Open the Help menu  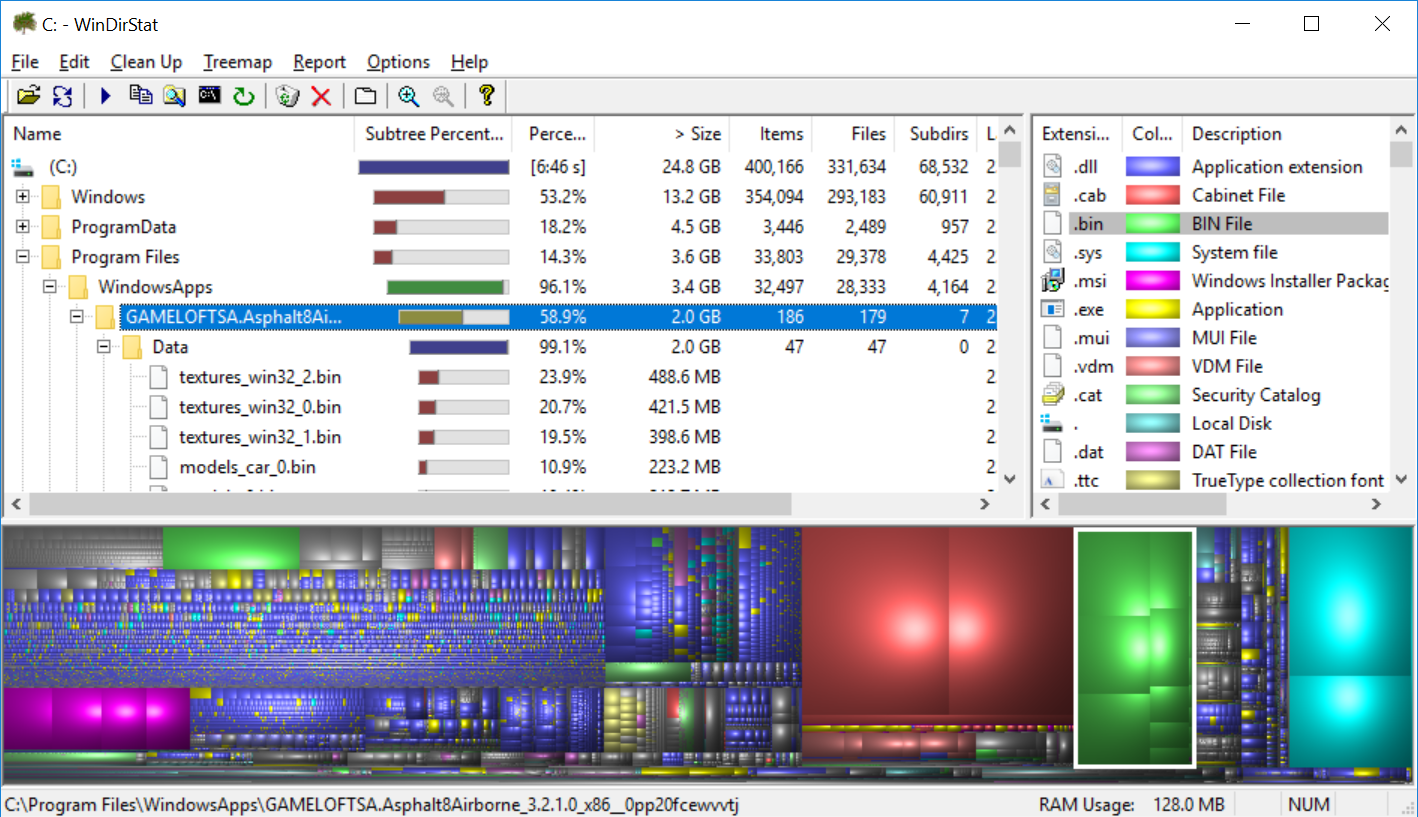coord(469,62)
